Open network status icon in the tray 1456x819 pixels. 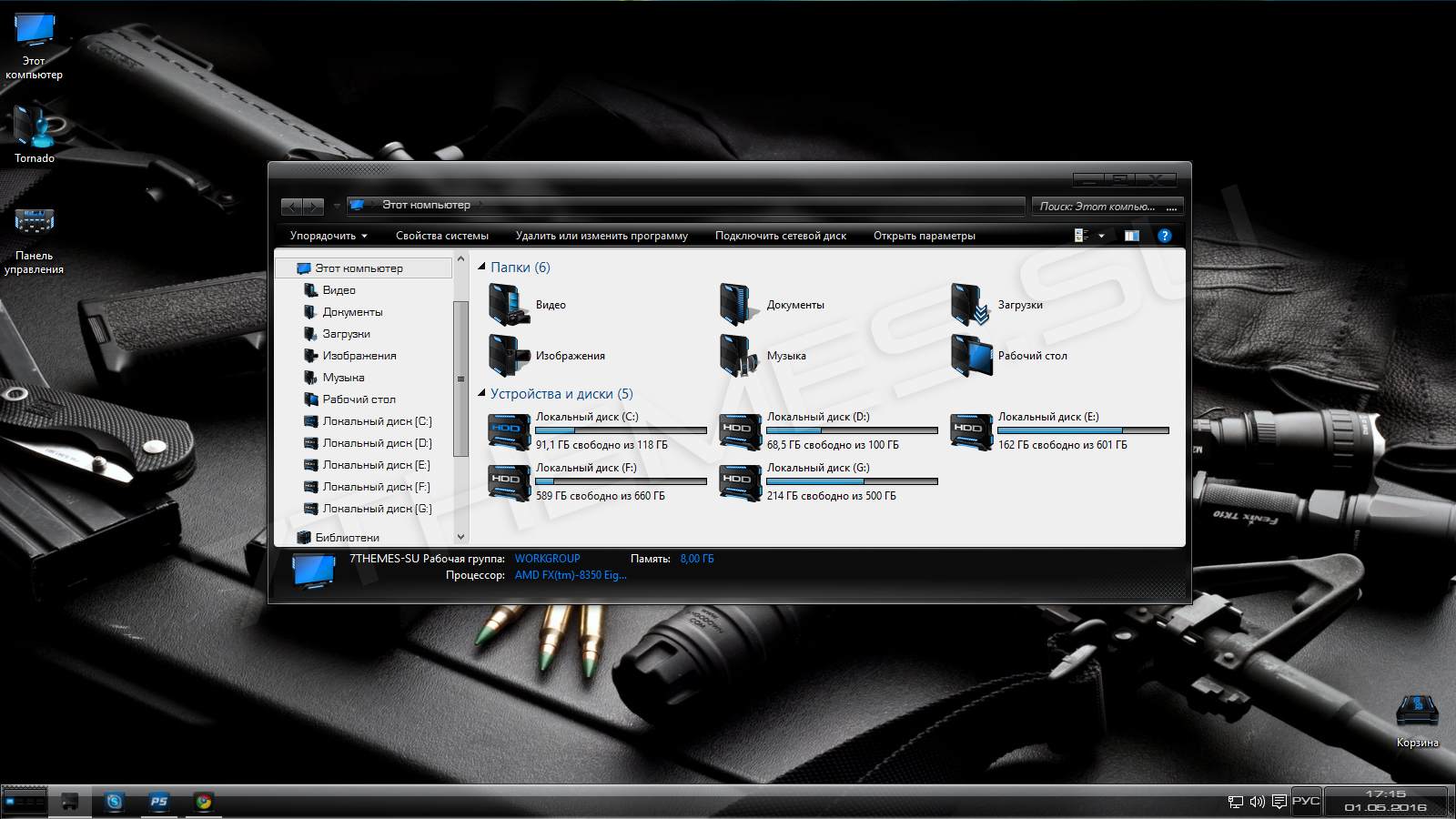tap(1236, 802)
